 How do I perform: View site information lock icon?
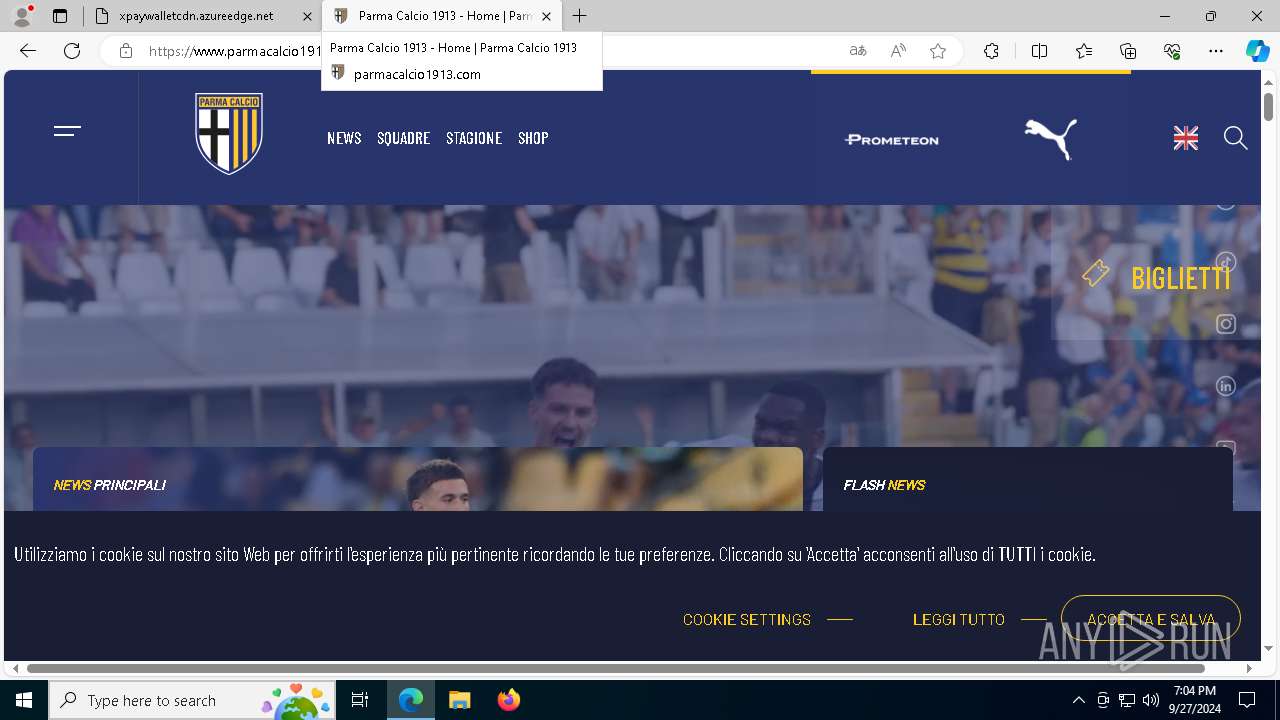(x=126, y=51)
